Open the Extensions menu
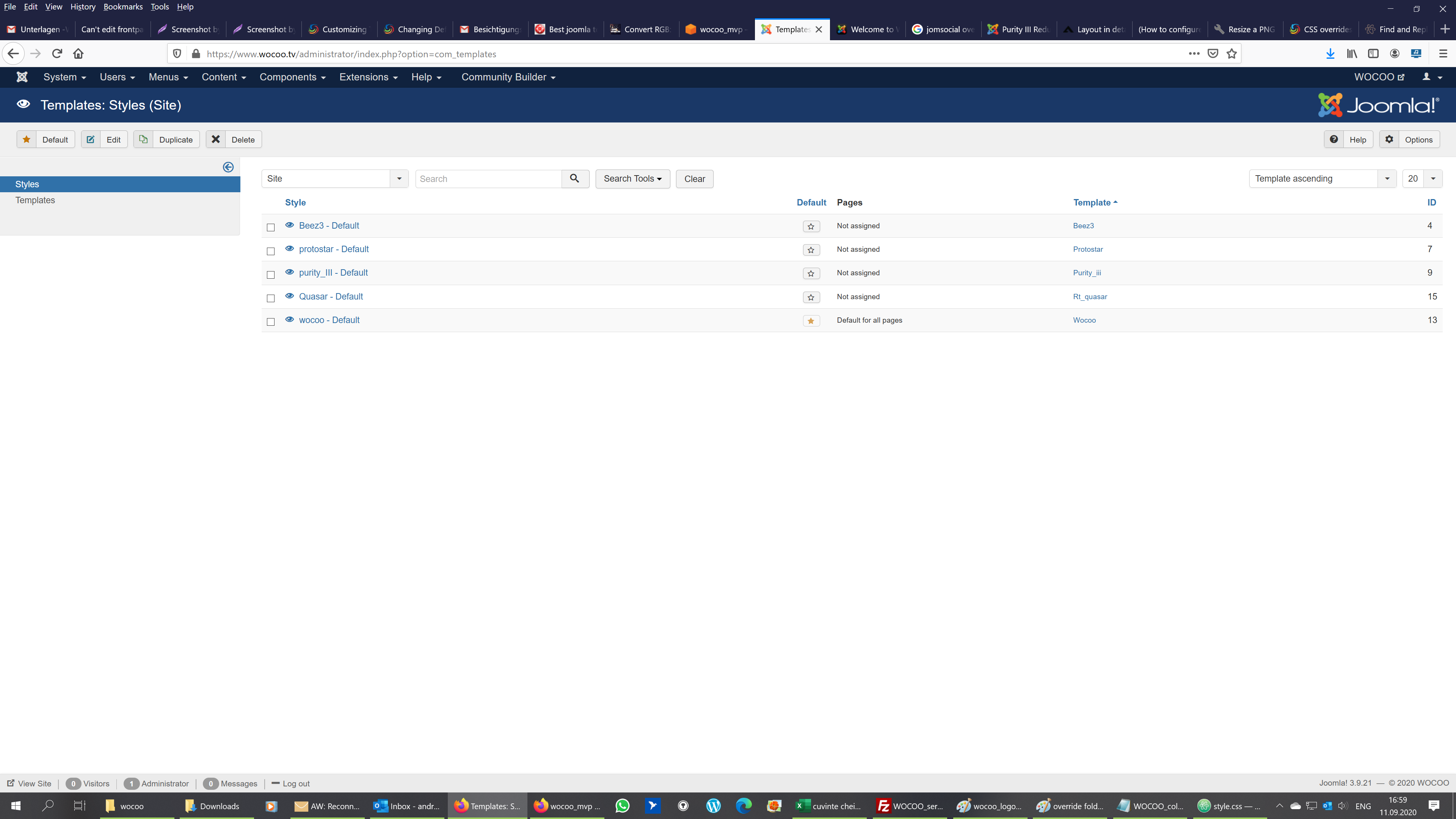This screenshot has height=819, width=1456. click(368, 77)
